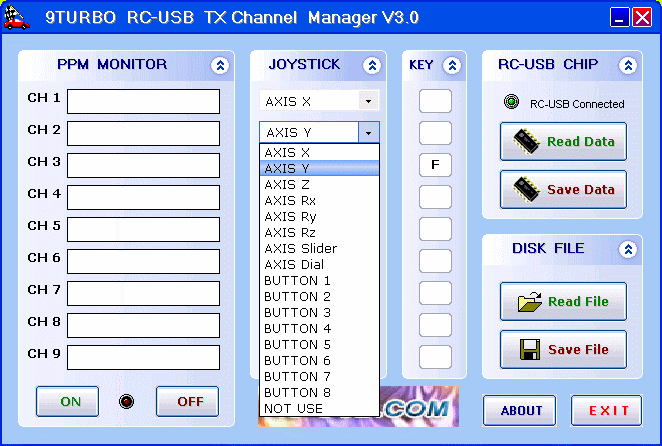
Task: Click the KEY box in CH 8 row
Action: pos(435,325)
